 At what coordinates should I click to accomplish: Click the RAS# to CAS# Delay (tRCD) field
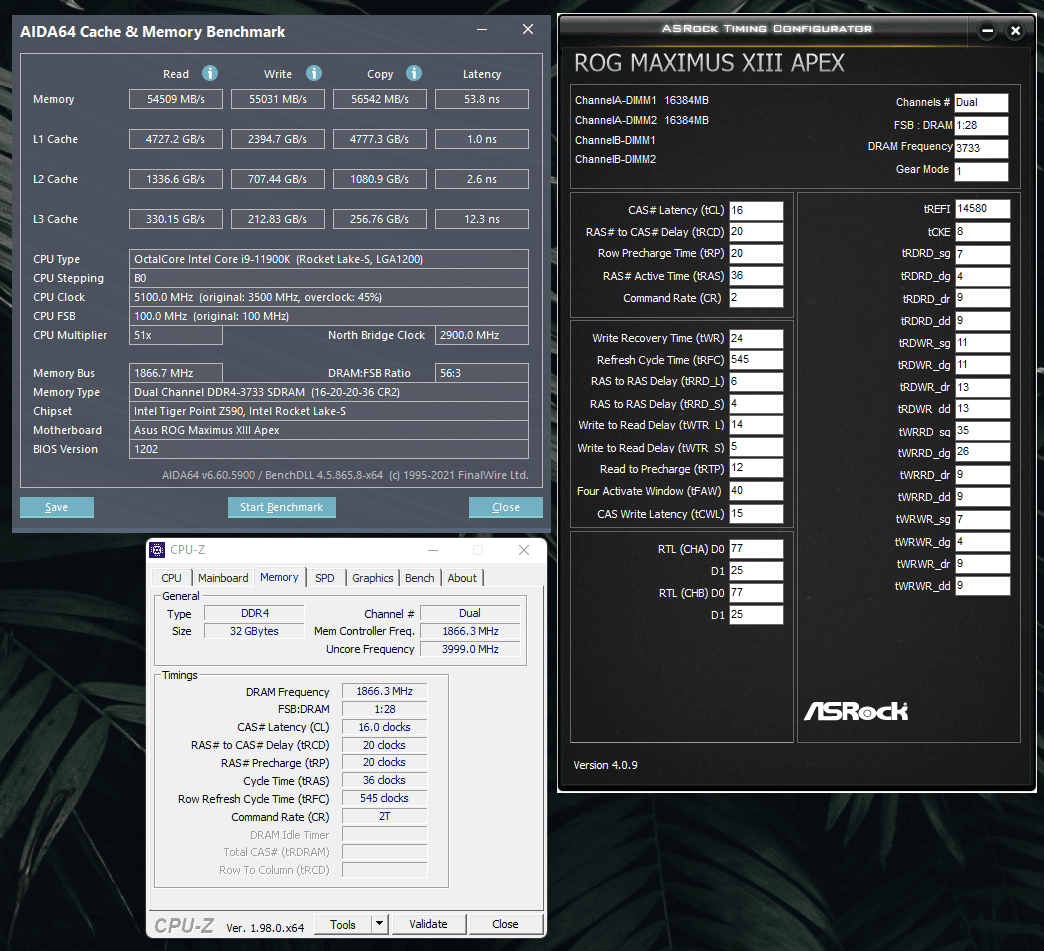click(756, 232)
